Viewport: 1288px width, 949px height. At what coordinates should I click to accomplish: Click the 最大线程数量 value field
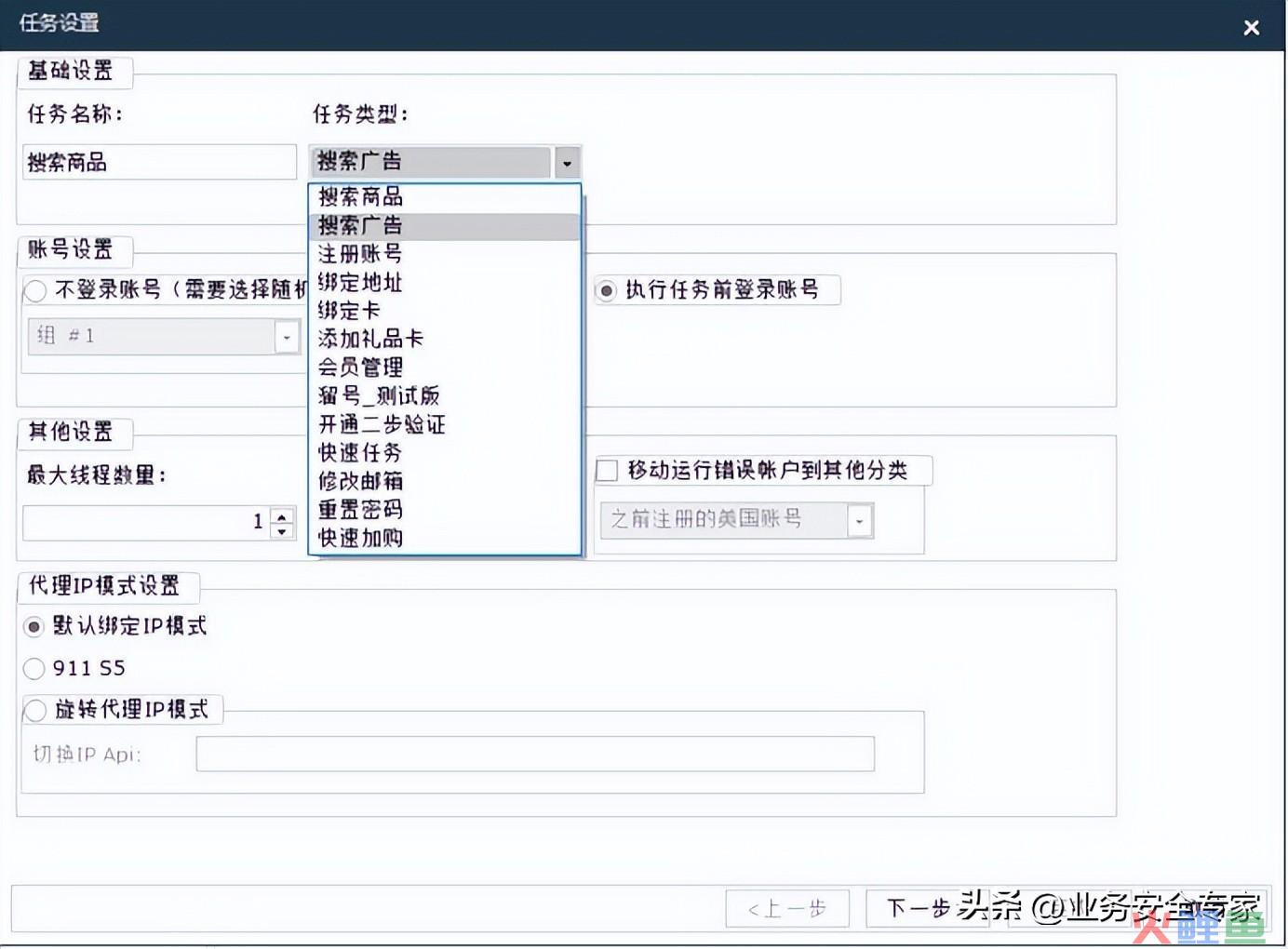(x=146, y=522)
